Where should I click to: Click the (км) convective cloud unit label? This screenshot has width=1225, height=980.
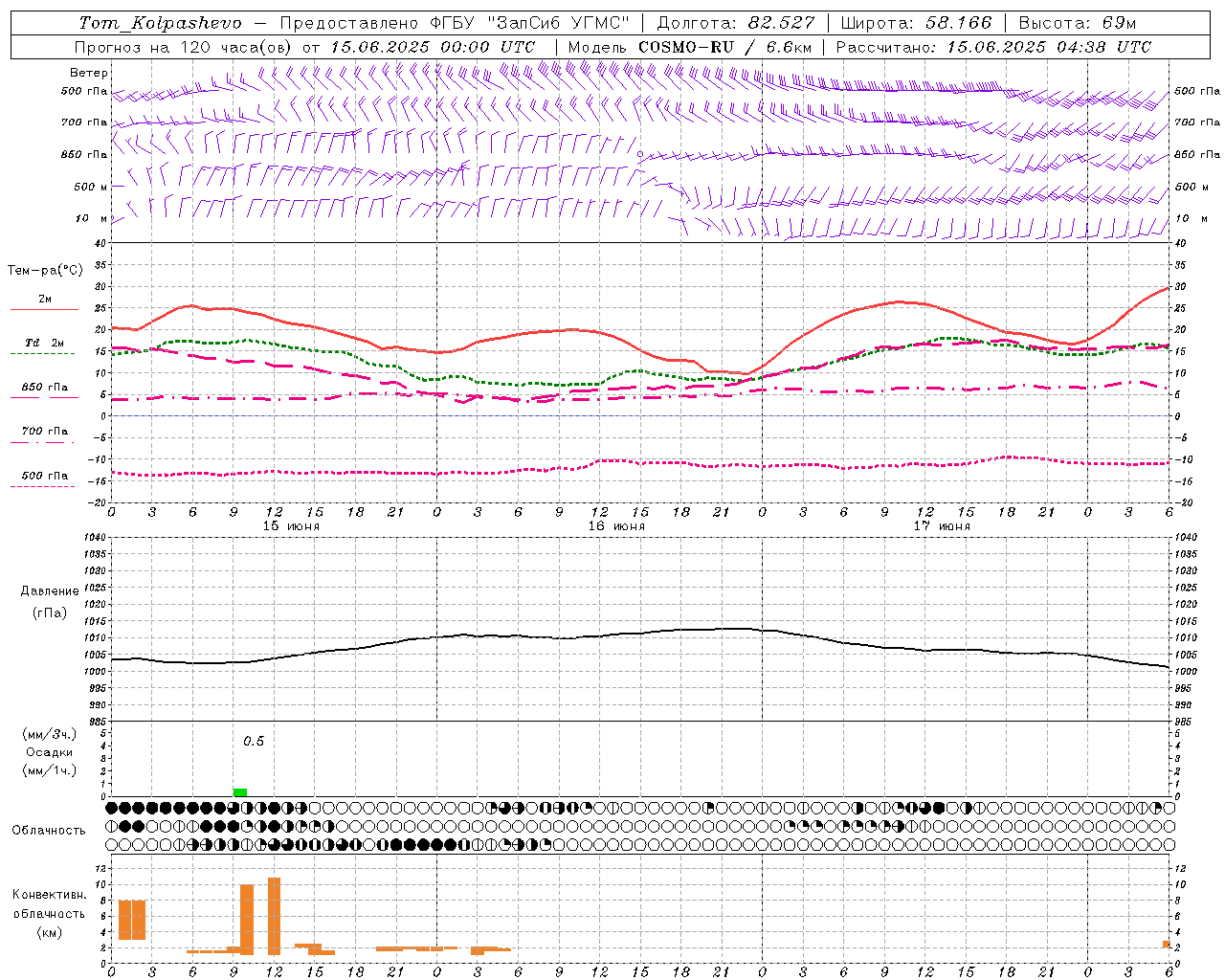(50, 932)
